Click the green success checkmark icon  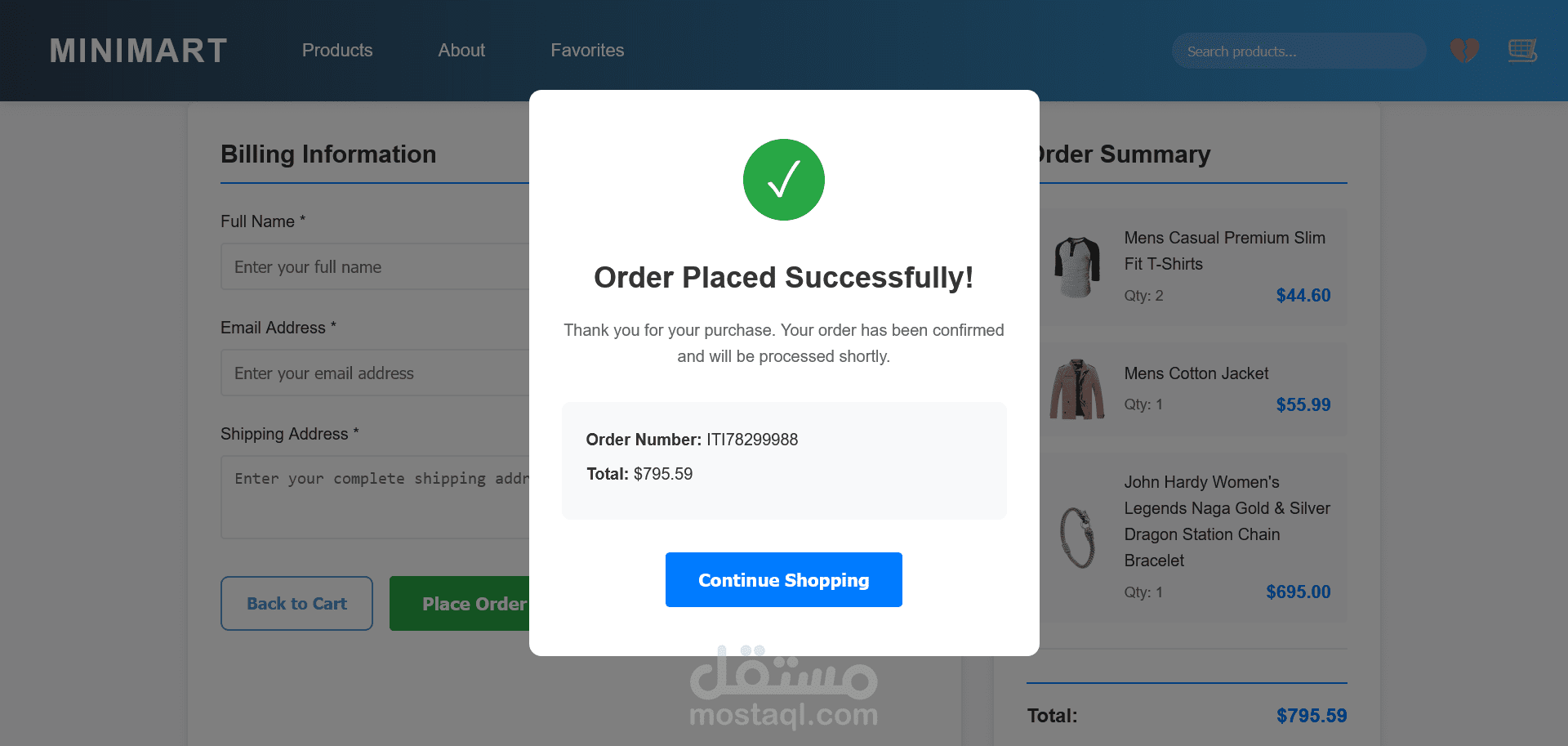[783, 180]
